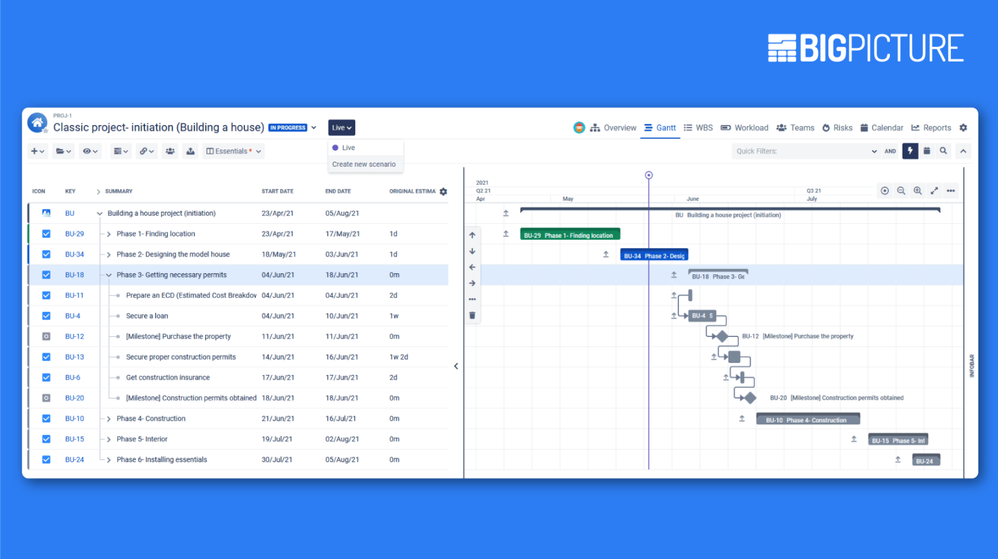Open the eye view options dropdown
Viewport: 998px width, 559px height.
click(90, 152)
